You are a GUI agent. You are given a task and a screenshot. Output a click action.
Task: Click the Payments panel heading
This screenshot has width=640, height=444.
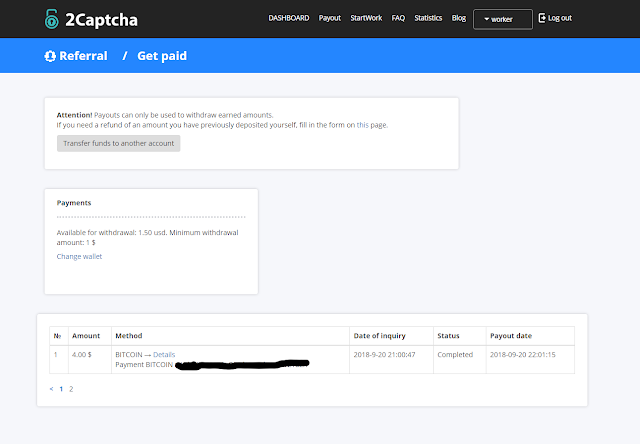tap(74, 203)
